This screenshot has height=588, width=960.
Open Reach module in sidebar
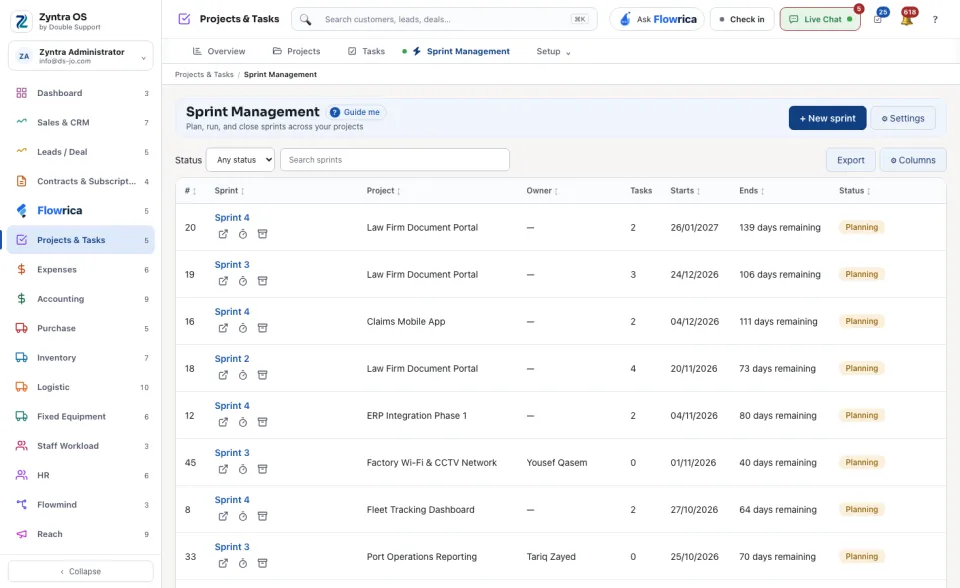(x=81, y=534)
